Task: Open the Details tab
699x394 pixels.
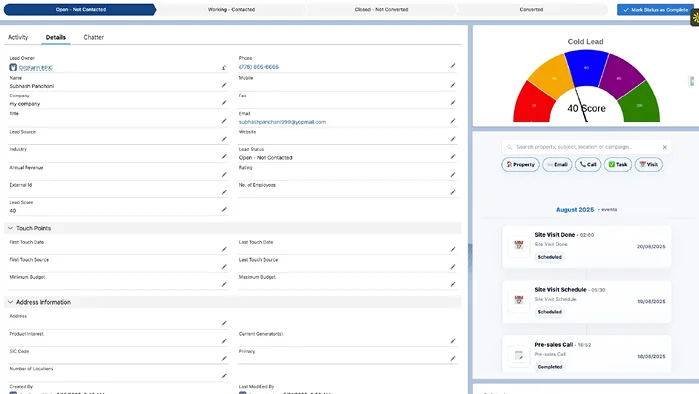Action: 56,37
